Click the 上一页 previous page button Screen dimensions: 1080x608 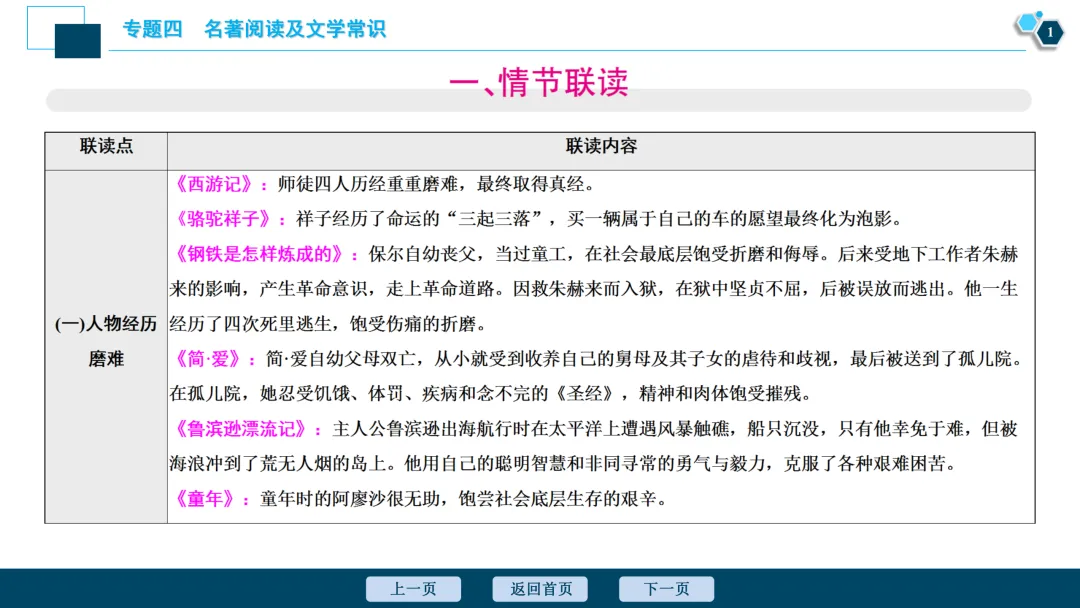[x=414, y=588]
